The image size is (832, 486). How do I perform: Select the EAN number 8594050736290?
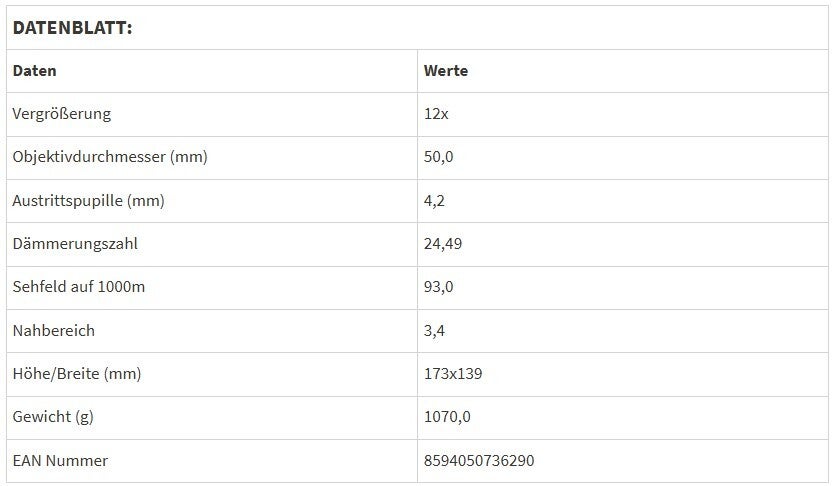[x=479, y=461]
